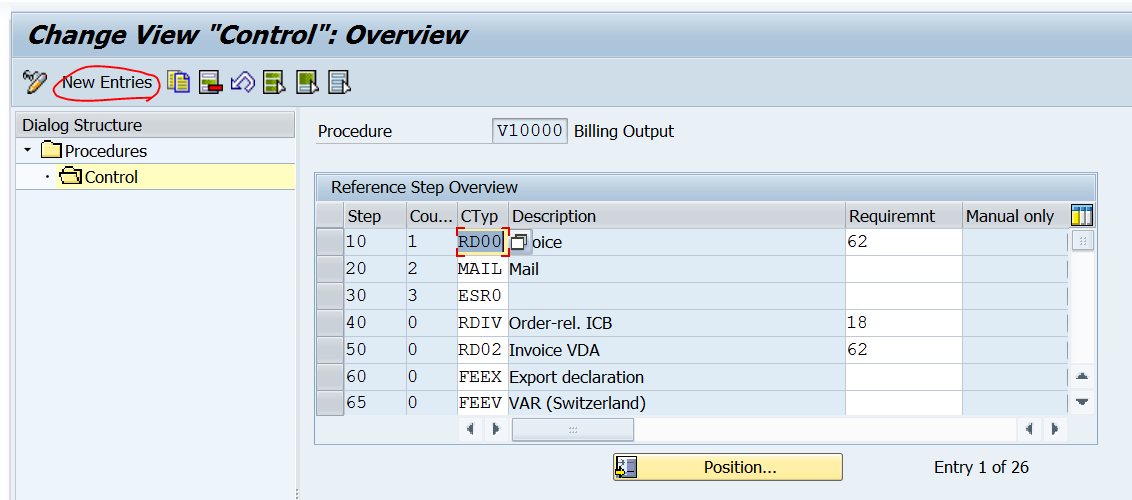This screenshot has width=1132, height=500.
Task: Click the Undo Change toolbar icon
Action: coord(243,82)
